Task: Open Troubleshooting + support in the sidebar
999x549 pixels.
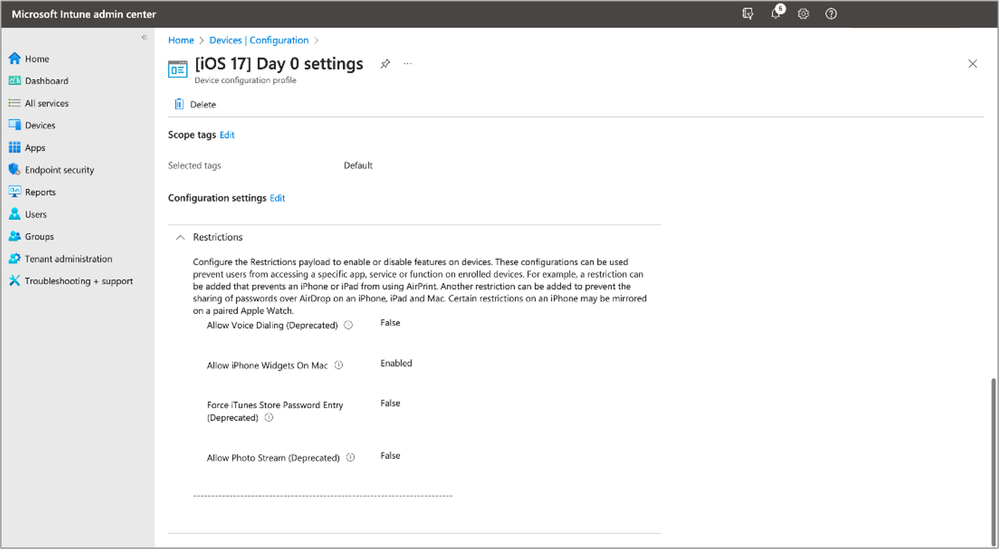Action: pyautogui.click(x=71, y=281)
